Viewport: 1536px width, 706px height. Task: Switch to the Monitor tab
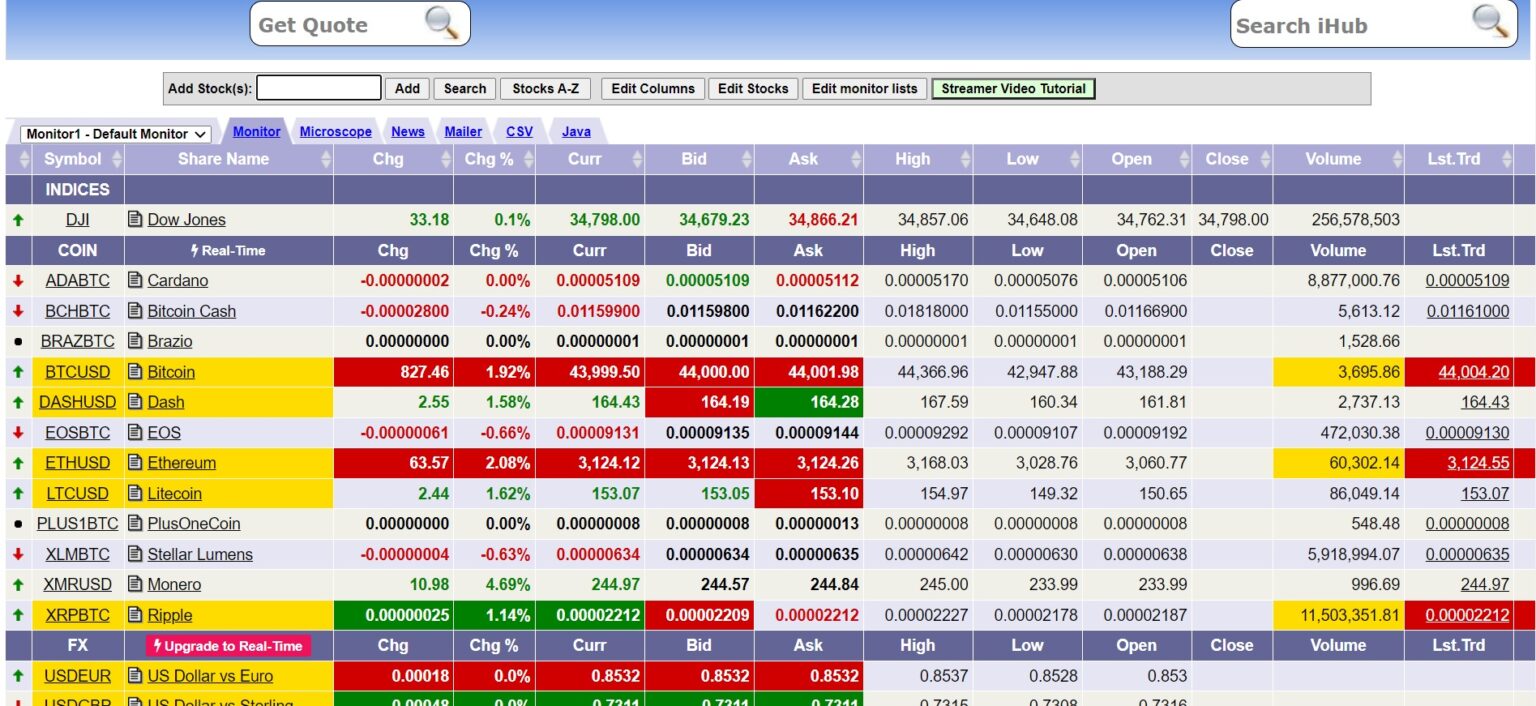pyautogui.click(x=257, y=132)
